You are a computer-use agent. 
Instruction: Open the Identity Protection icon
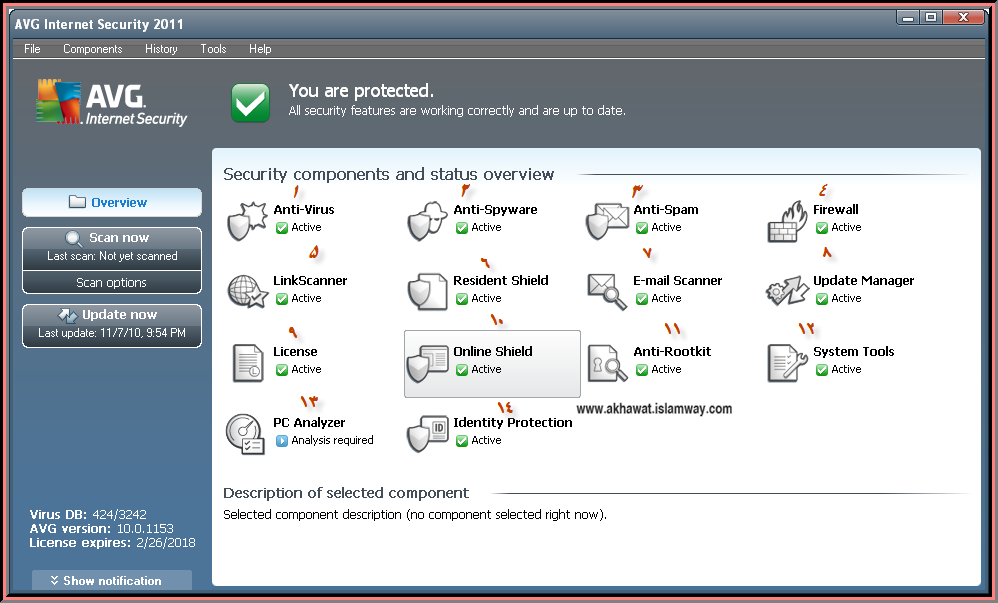point(427,434)
